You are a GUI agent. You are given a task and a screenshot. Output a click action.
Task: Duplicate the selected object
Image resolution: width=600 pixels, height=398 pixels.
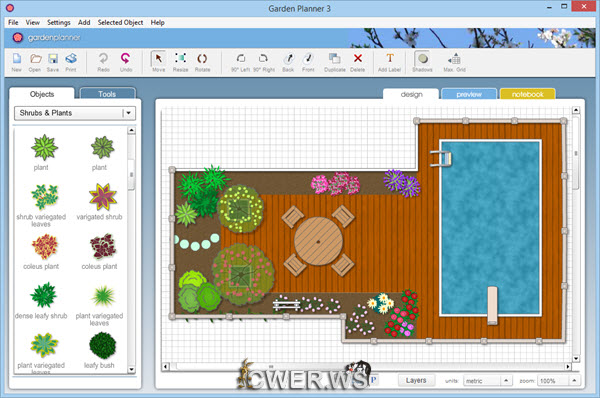point(335,62)
